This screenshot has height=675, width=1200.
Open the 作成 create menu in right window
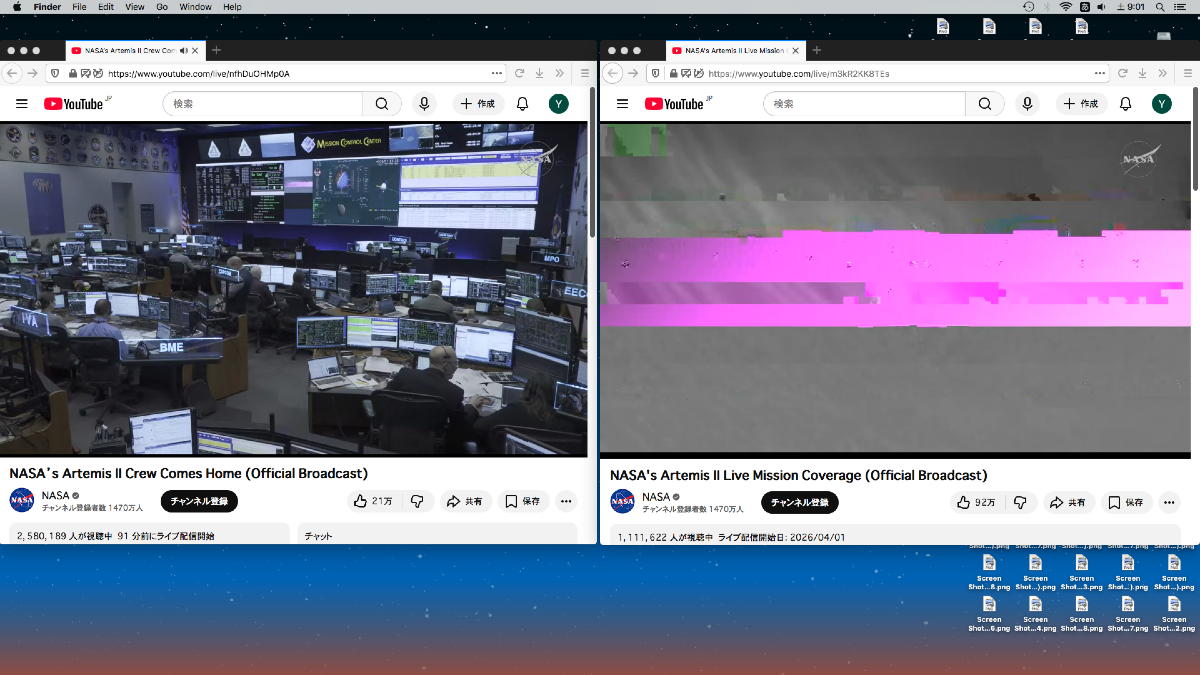point(1080,103)
